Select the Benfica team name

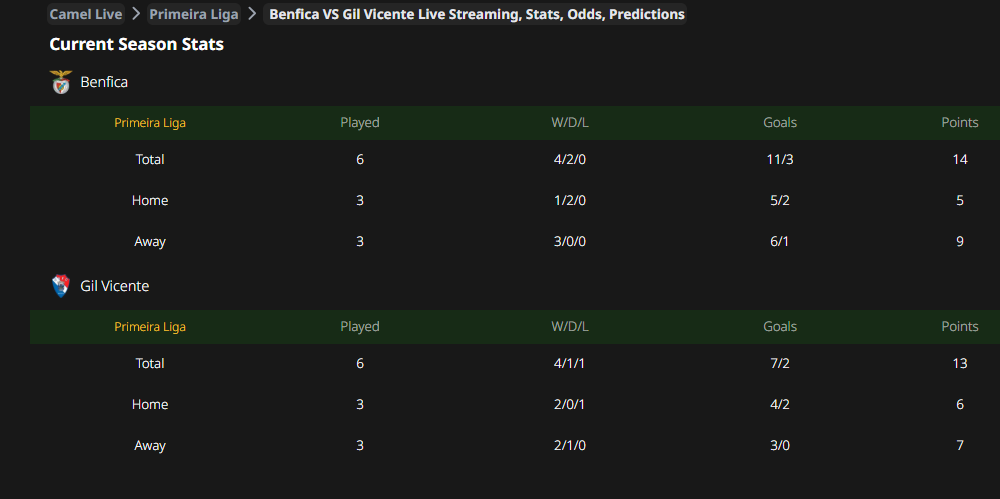(104, 82)
